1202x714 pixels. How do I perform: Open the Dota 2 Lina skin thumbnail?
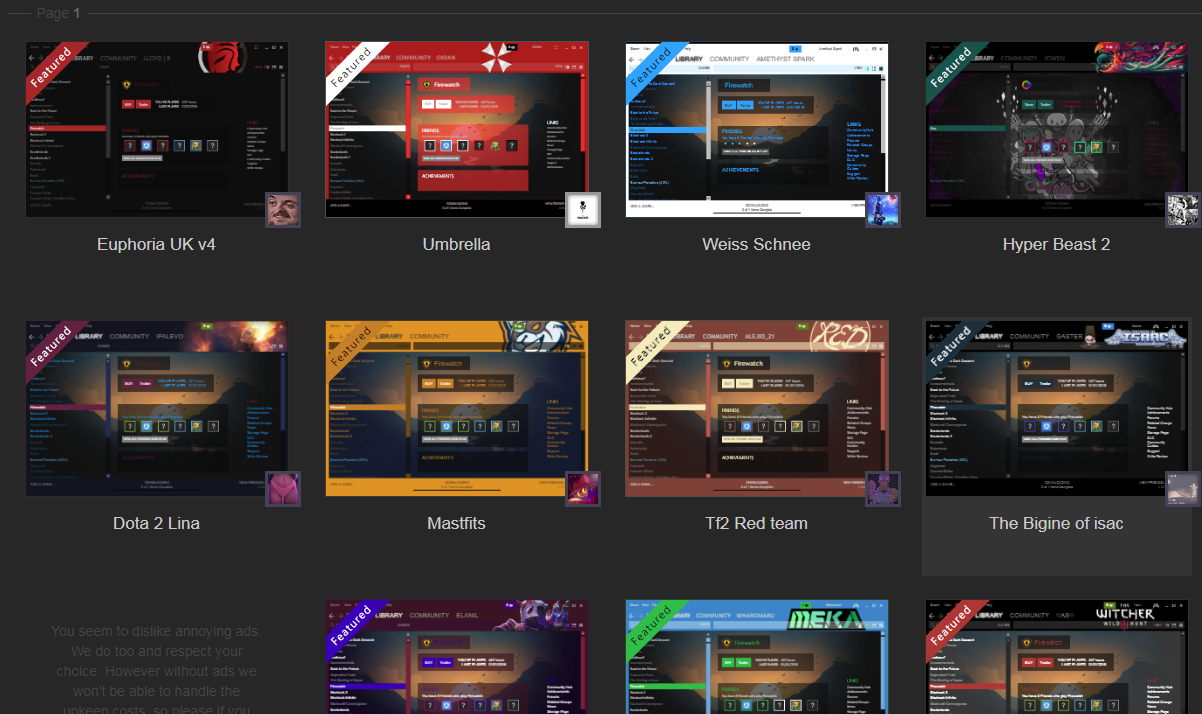tap(157, 408)
